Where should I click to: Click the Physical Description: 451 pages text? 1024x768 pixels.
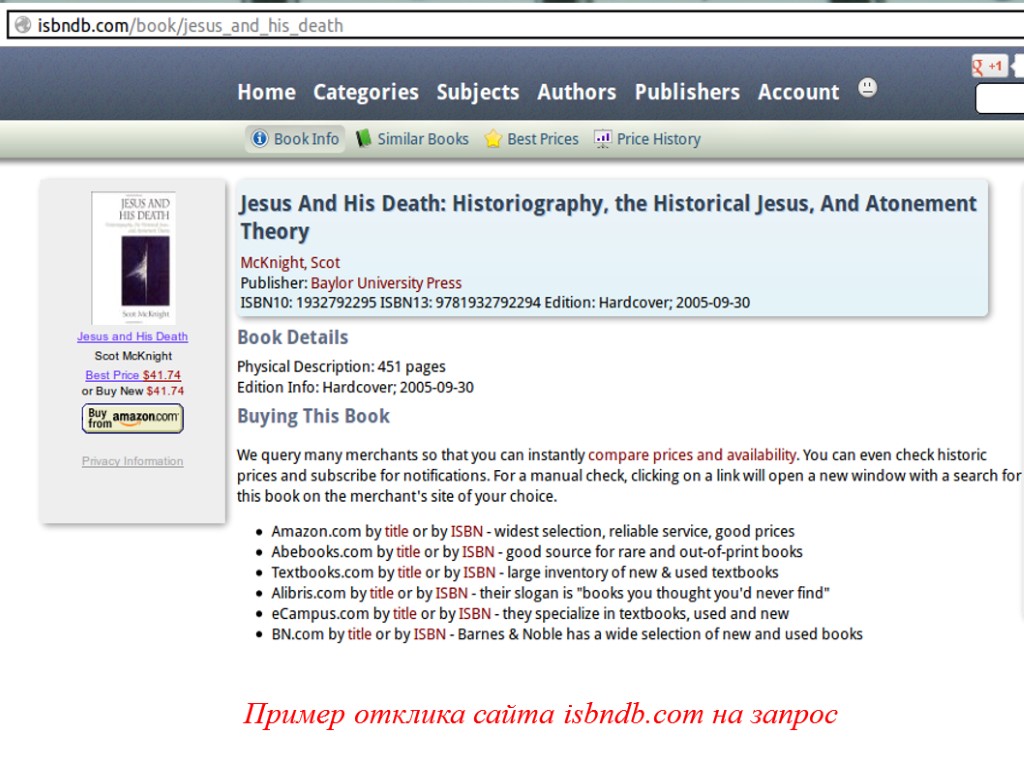(x=341, y=366)
